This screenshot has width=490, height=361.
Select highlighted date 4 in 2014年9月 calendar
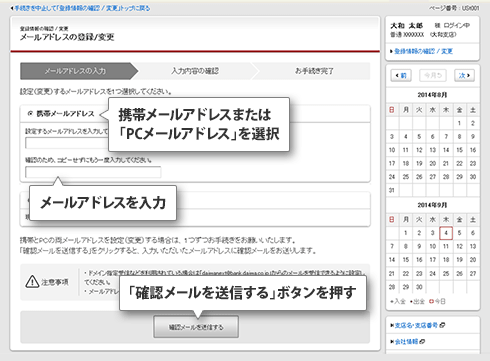coord(446,233)
